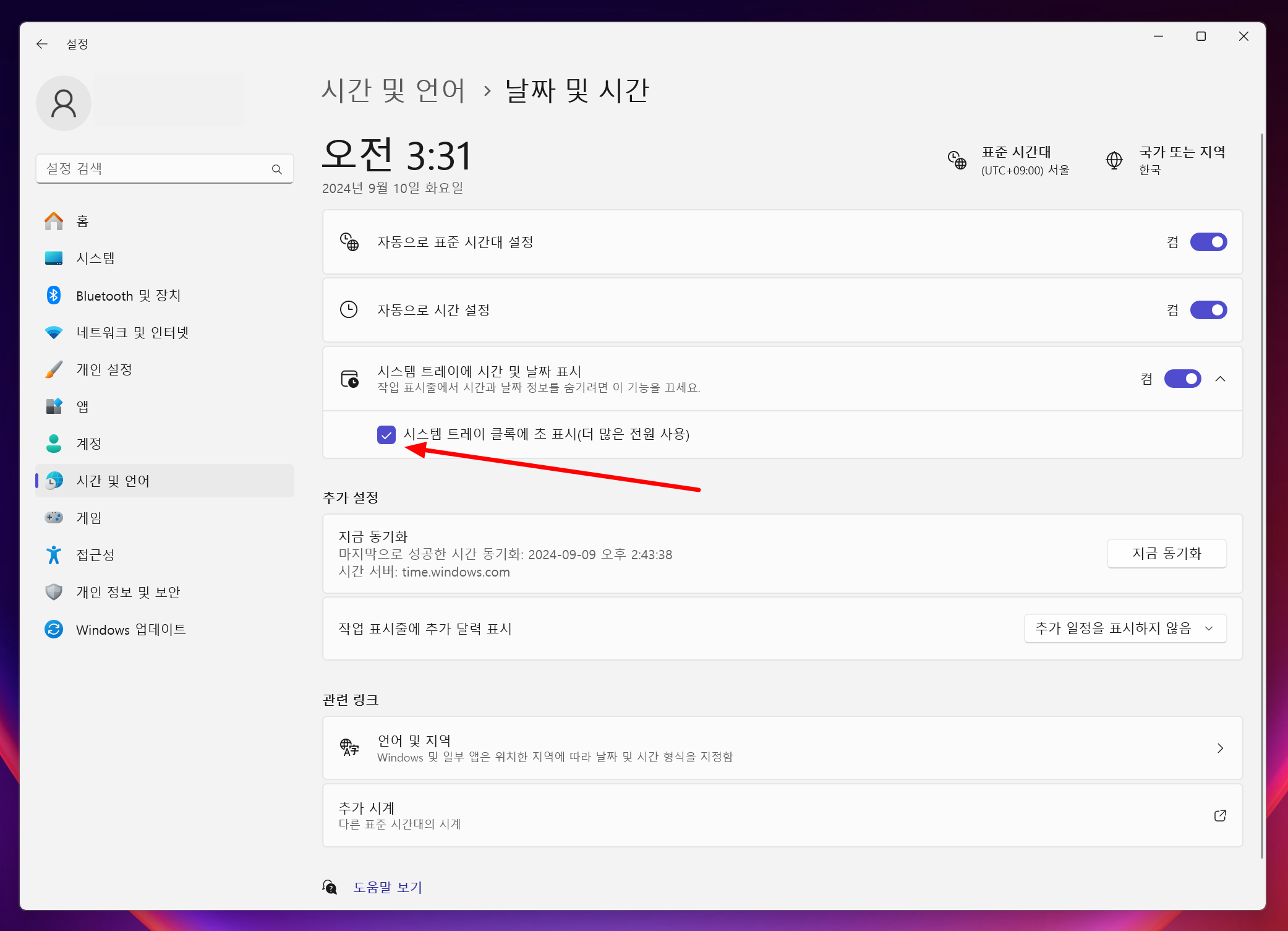This screenshot has height=931, width=1288.
Task: Uncheck 시스템 트레이 클록에 초 표시 checkbox
Action: tap(386, 434)
